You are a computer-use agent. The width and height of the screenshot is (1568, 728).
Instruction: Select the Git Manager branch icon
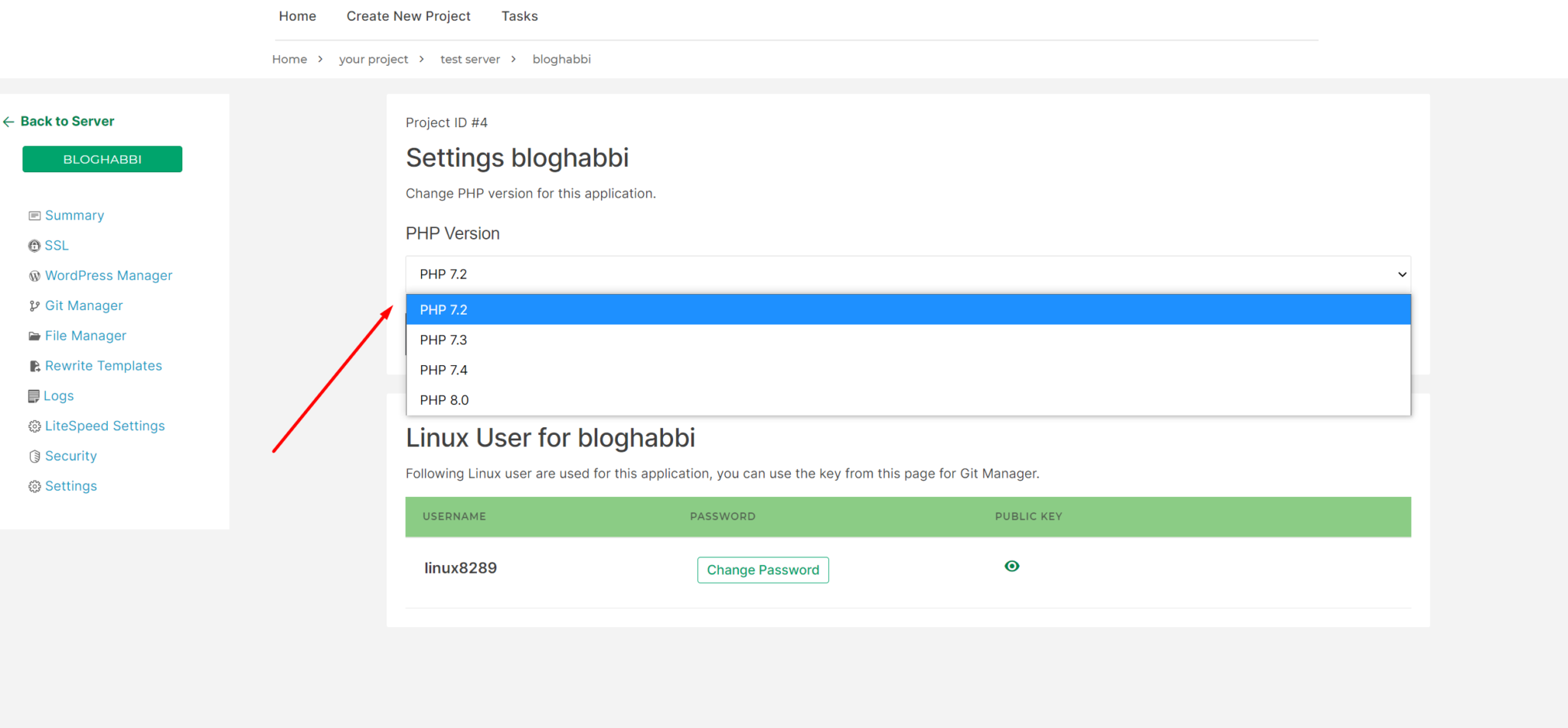point(34,305)
